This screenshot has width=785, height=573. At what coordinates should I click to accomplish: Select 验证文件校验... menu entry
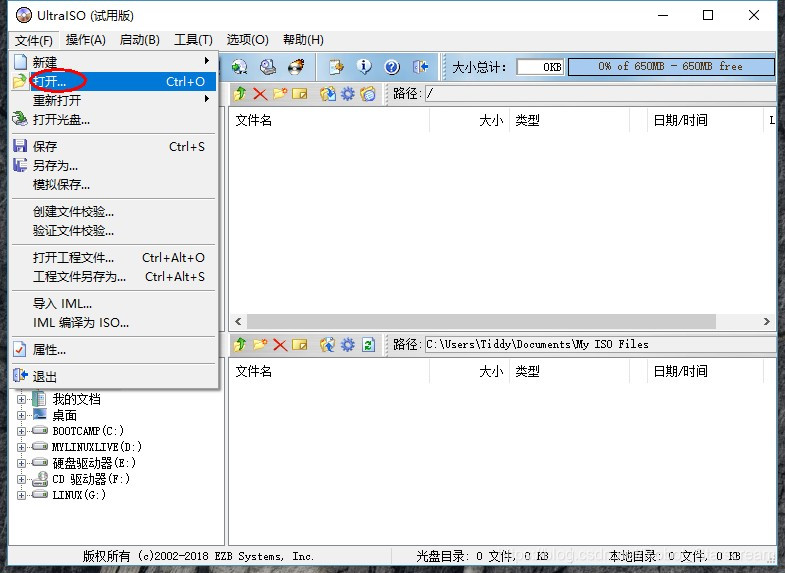click(114, 230)
